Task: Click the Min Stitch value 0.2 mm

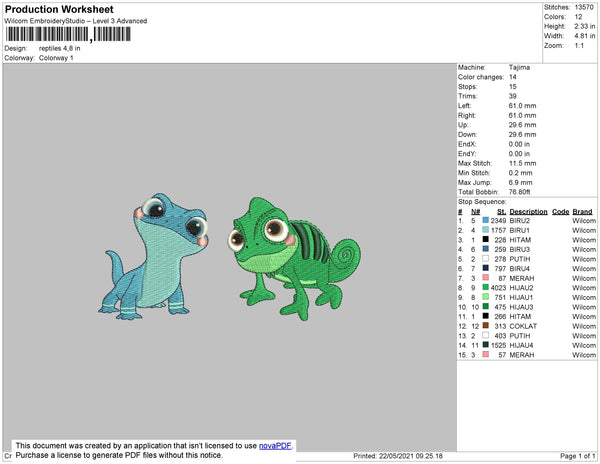Action: click(x=520, y=173)
